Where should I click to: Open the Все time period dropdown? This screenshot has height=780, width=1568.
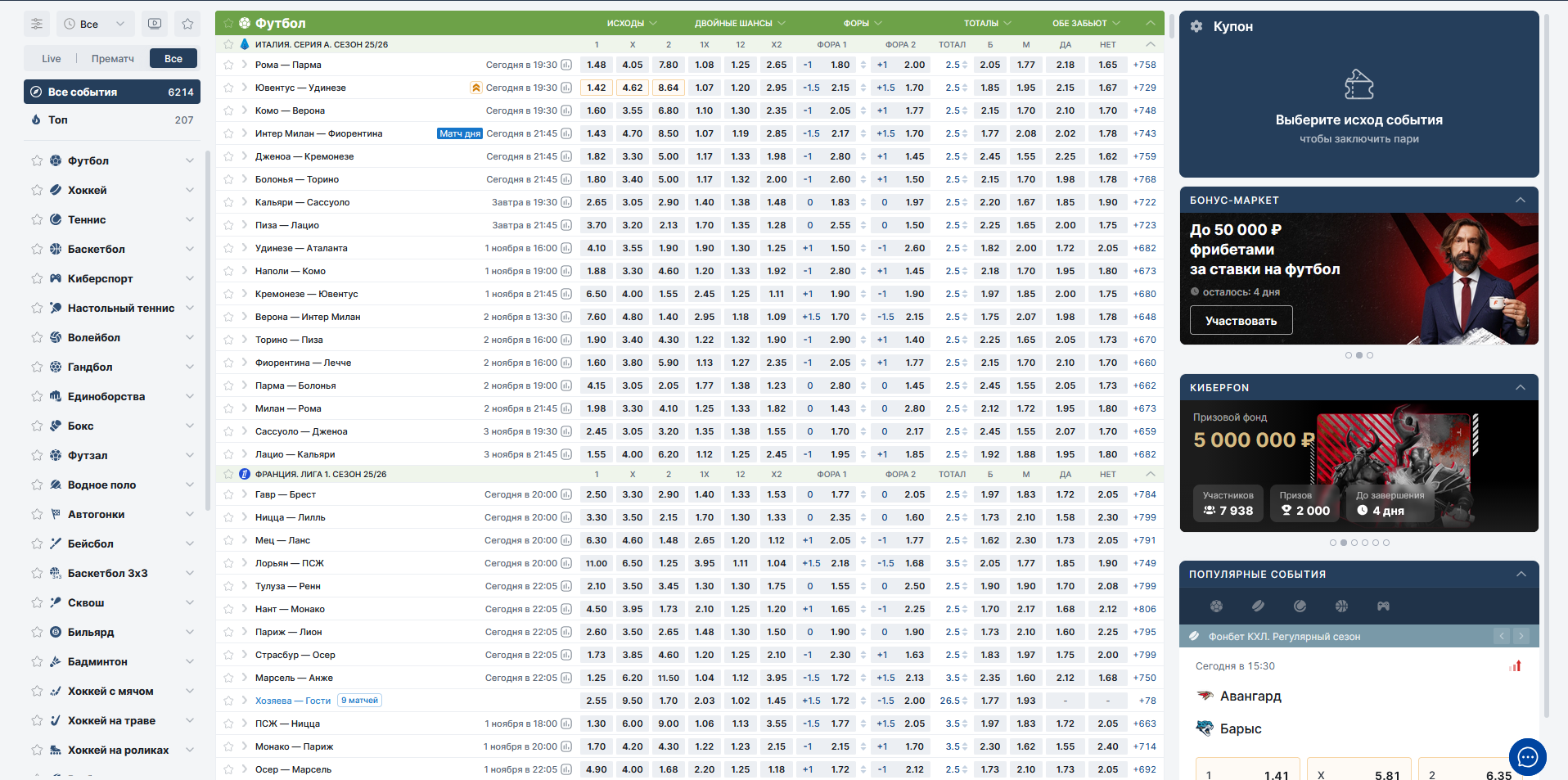click(x=95, y=24)
